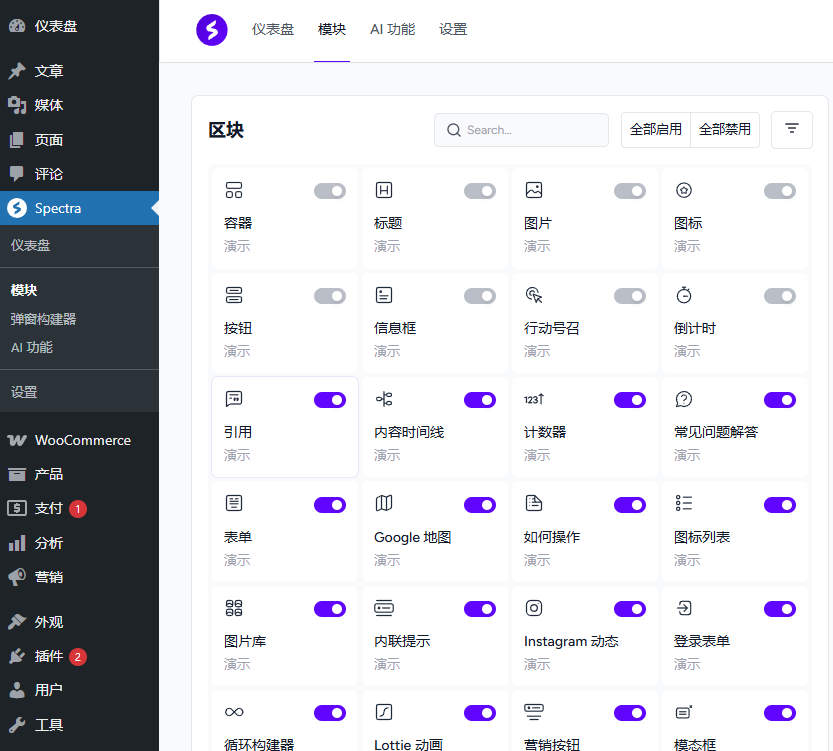Click the 按钮 block icon
This screenshot has height=751, width=833.
[234, 295]
